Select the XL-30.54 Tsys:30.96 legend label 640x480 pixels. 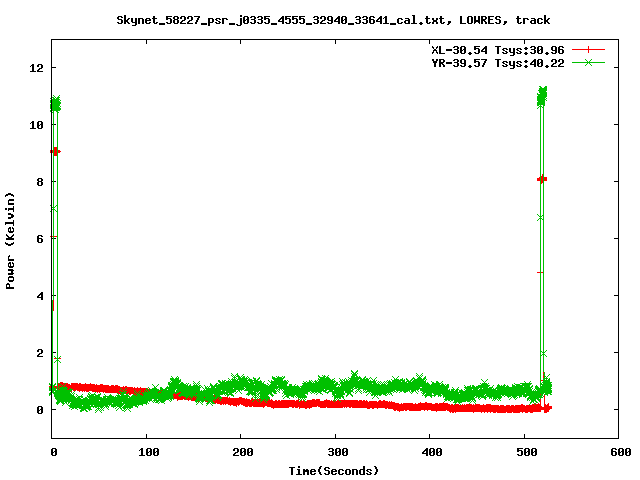point(498,50)
